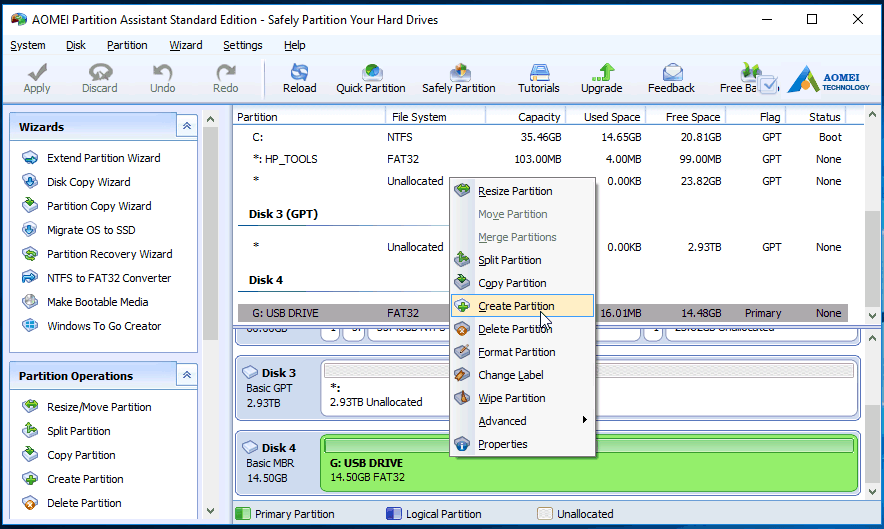This screenshot has width=884, height=529.
Task: Choose Delete Partition in the Partition Operations panel
Action: point(85,502)
